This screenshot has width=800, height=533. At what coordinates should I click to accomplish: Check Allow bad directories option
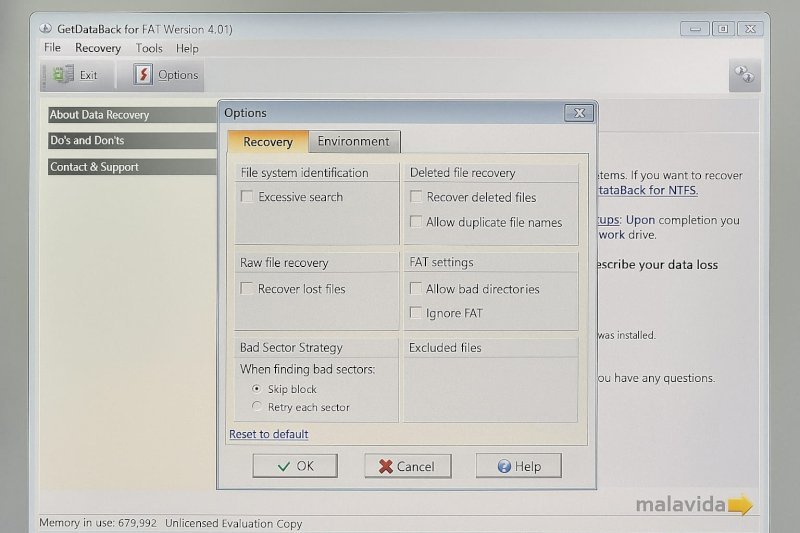(x=416, y=289)
